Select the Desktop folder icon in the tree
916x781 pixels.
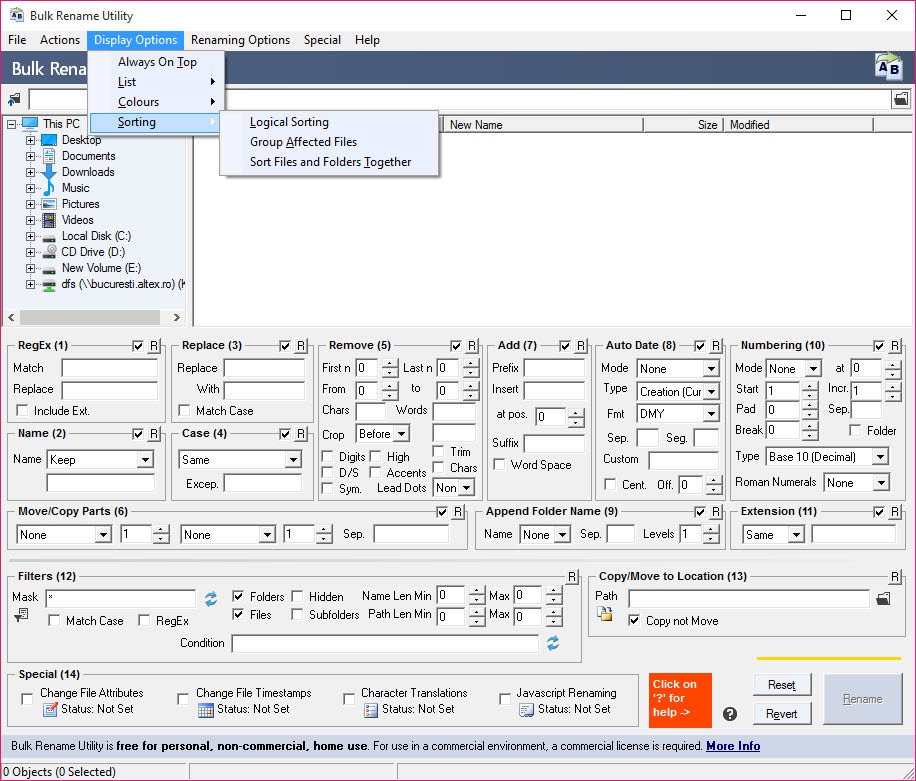tap(50, 140)
